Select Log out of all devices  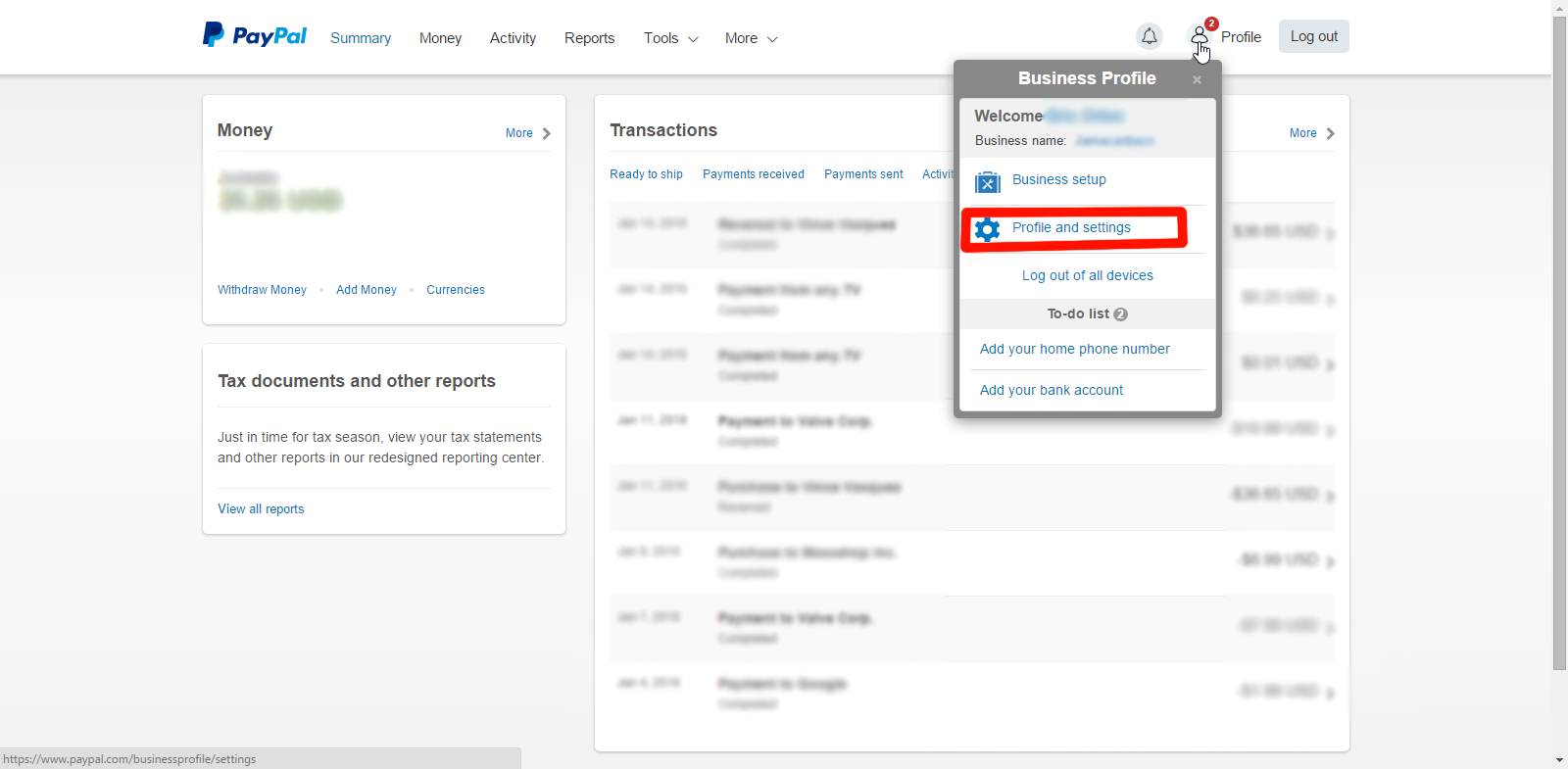1088,275
